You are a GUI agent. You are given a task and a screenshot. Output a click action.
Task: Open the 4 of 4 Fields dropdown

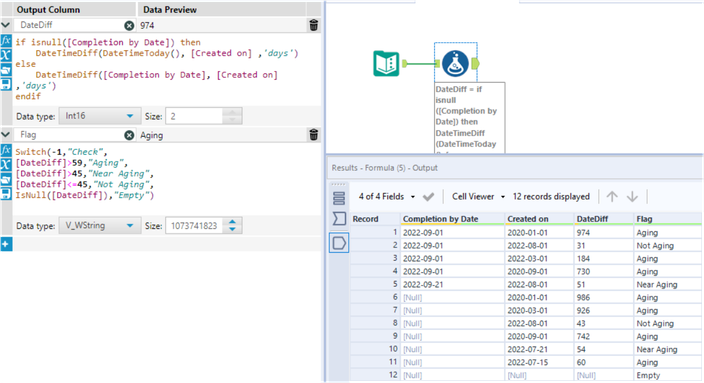click(x=387, y=197)
